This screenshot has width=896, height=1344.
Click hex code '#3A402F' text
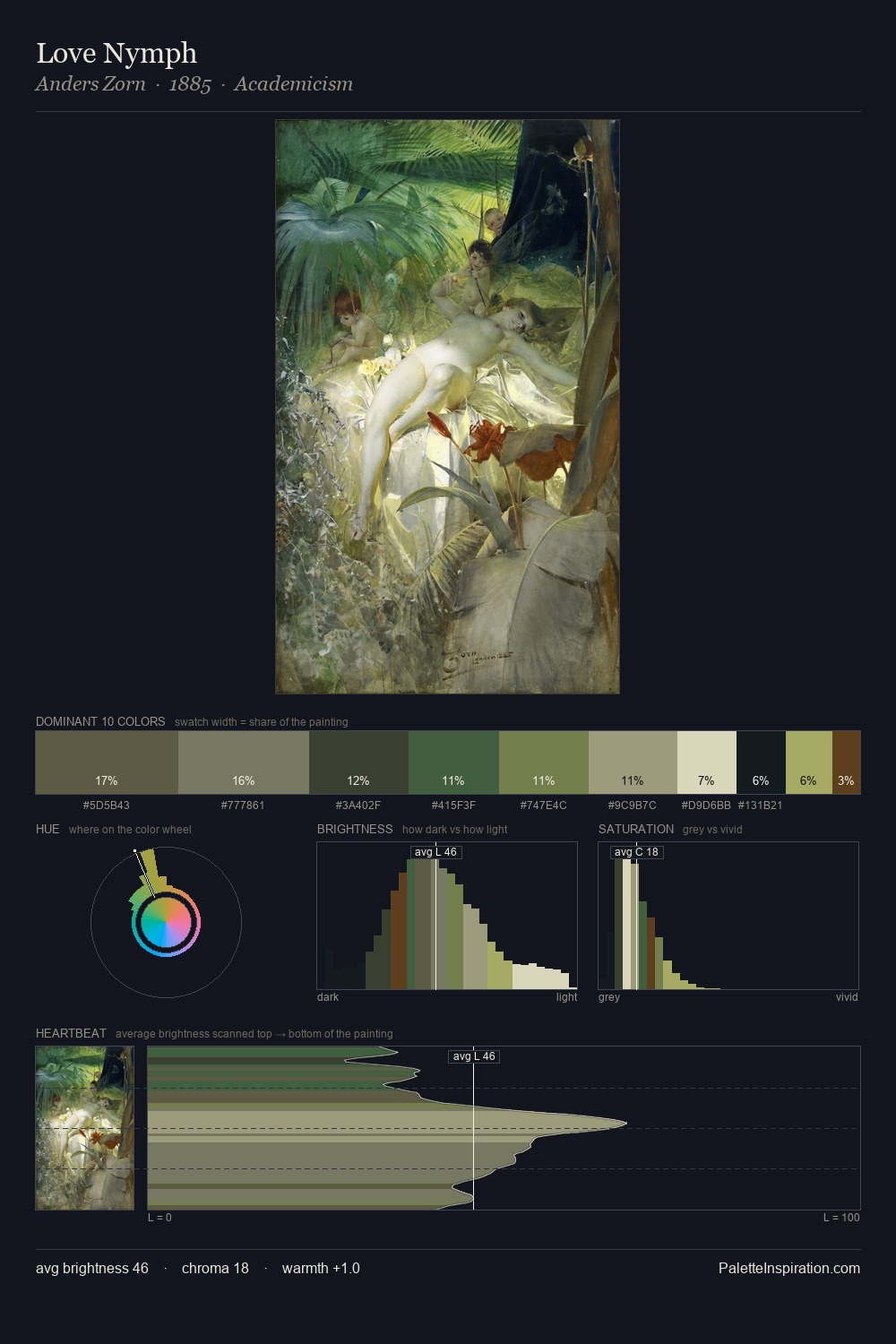click(x=358, y=806)
